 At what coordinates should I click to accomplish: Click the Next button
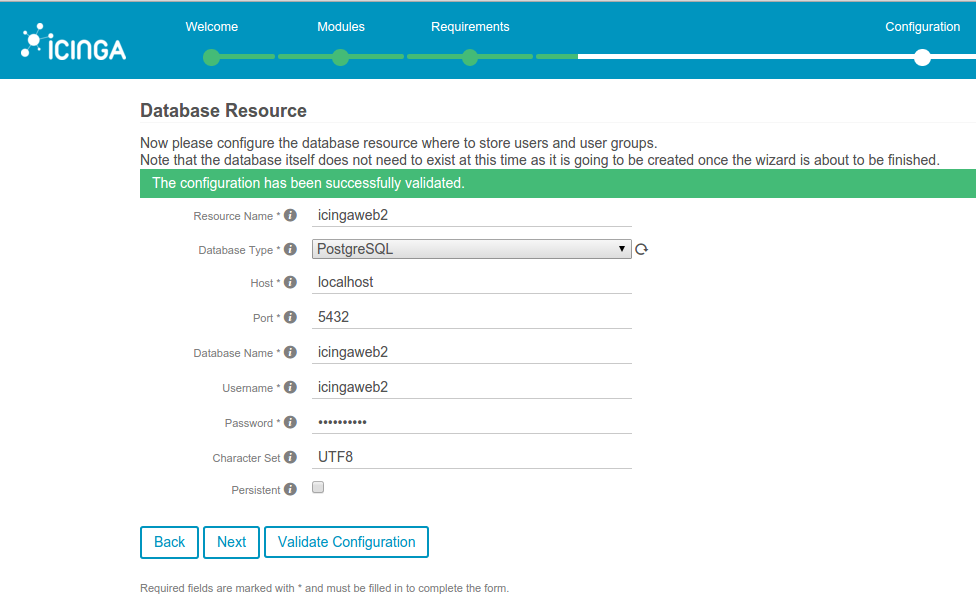232,542
